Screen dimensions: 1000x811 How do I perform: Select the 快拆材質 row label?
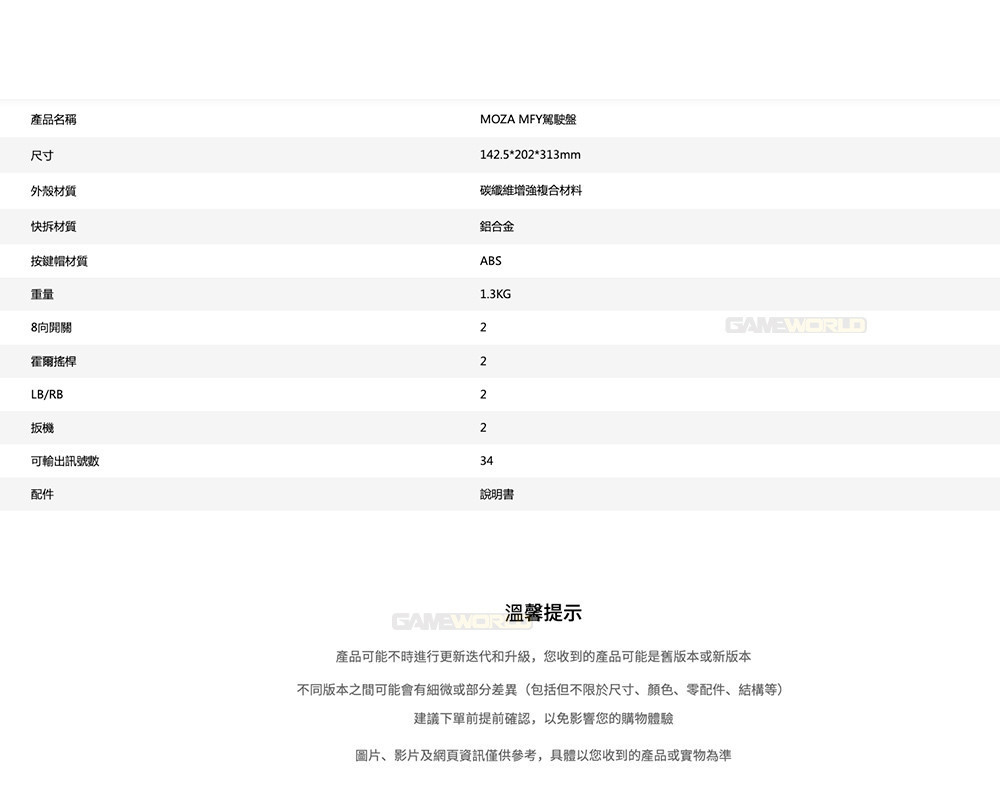54,226
